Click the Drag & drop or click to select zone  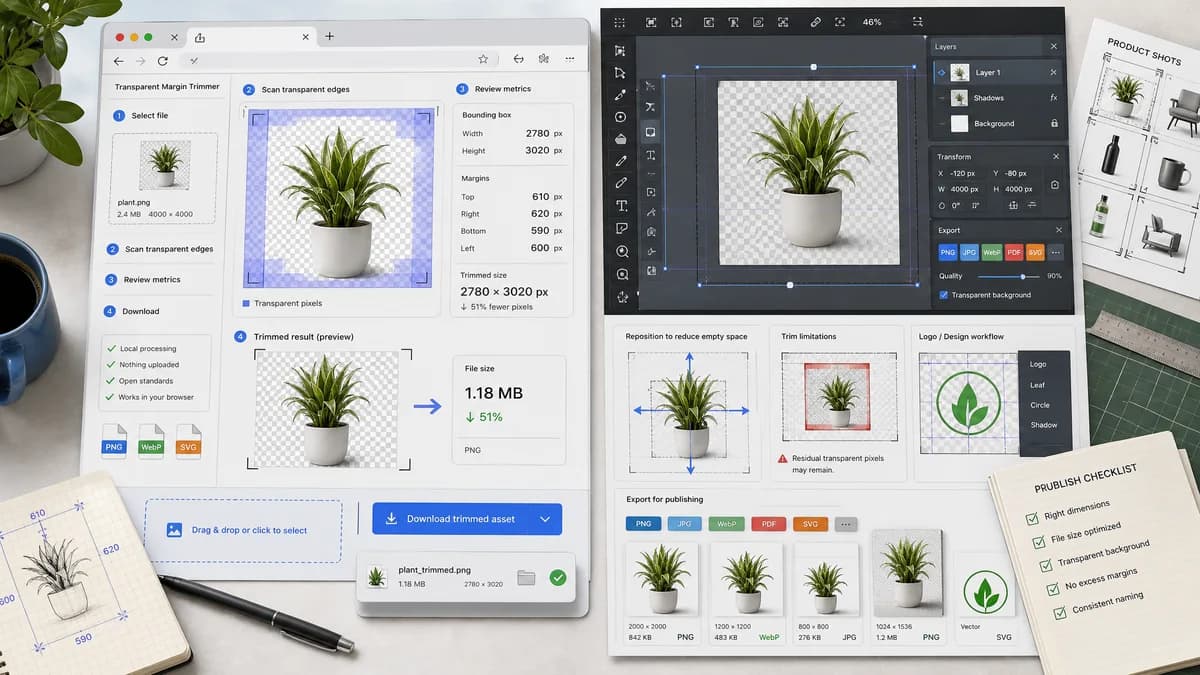(243, 530)
